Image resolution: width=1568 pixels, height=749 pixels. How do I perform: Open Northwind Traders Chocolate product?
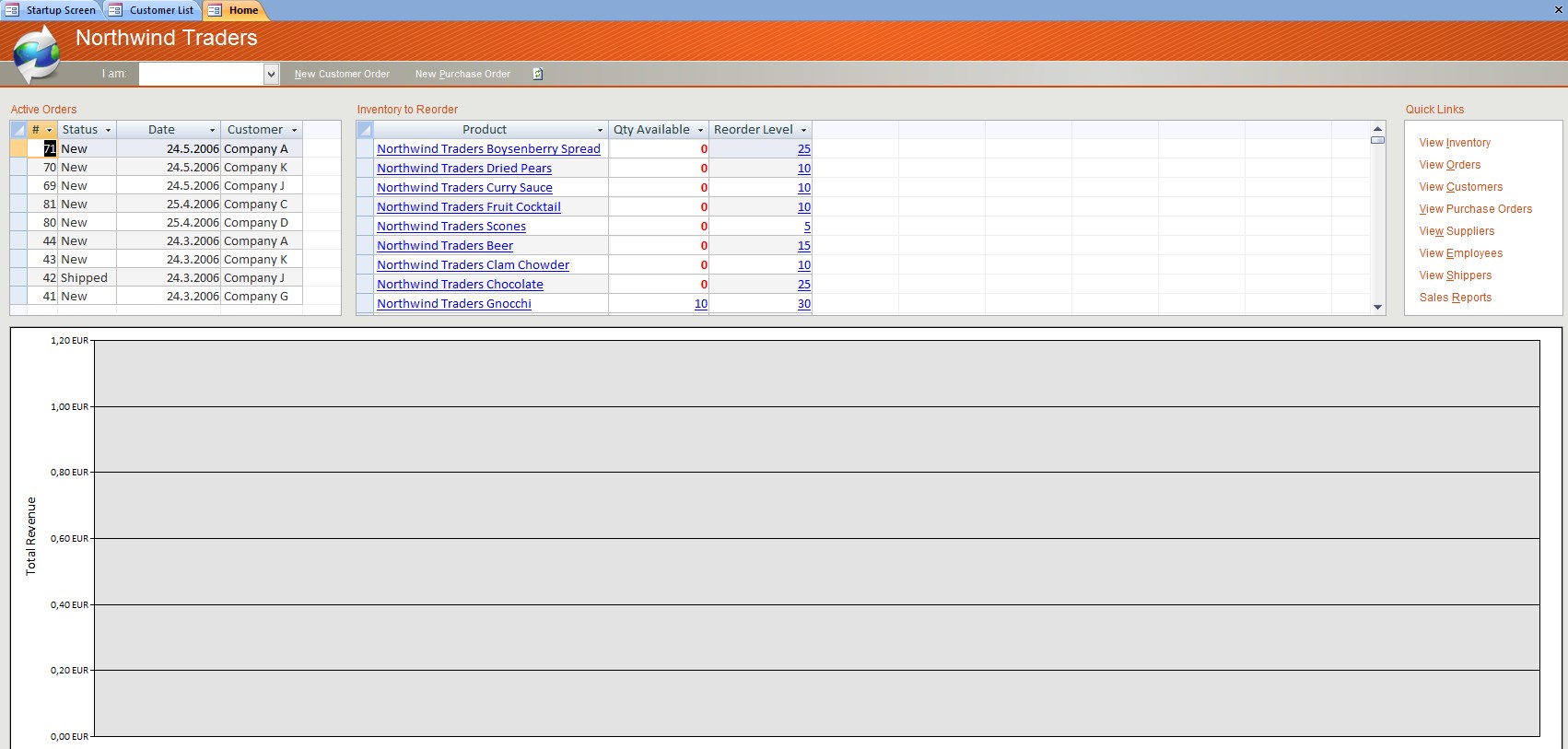(460, 284)
